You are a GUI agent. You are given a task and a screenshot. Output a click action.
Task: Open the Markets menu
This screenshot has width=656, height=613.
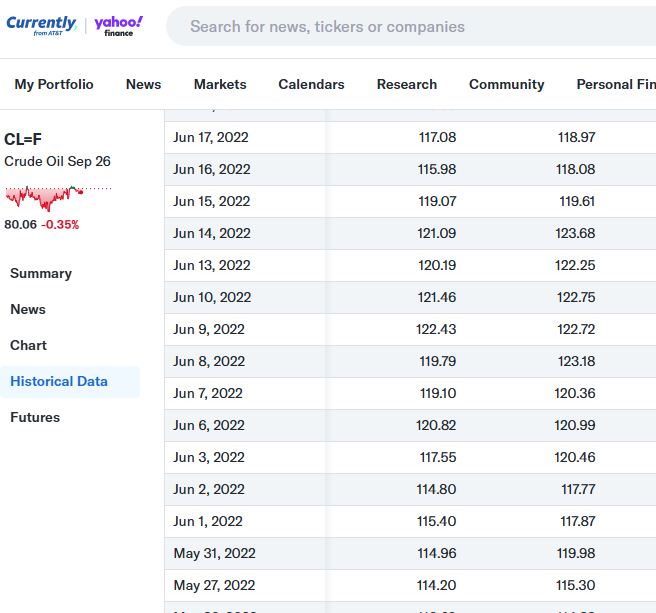coord(220,84)
